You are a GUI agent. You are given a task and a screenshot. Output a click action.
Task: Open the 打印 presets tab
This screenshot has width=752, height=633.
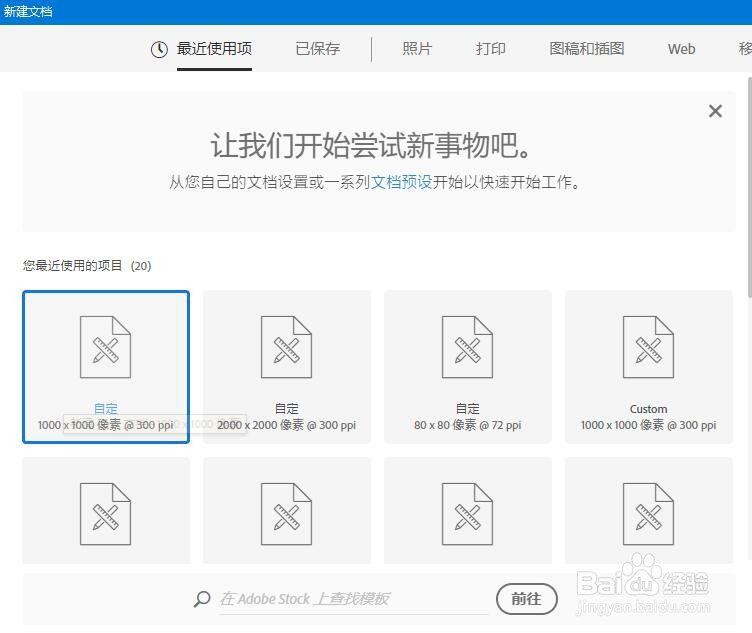coord(491,49)
